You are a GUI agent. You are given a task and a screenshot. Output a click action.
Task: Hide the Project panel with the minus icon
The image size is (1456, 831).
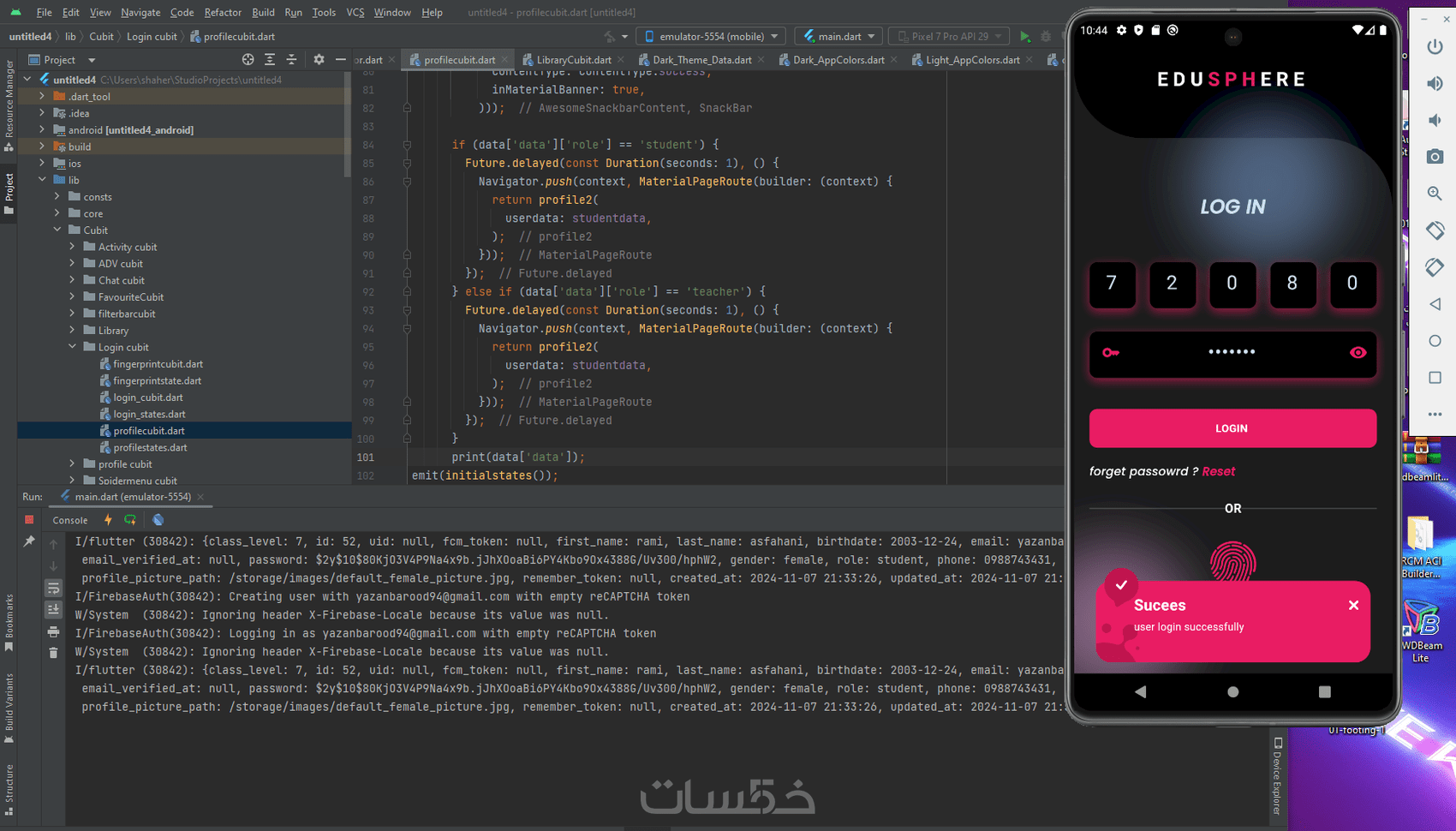click(340, 60)
